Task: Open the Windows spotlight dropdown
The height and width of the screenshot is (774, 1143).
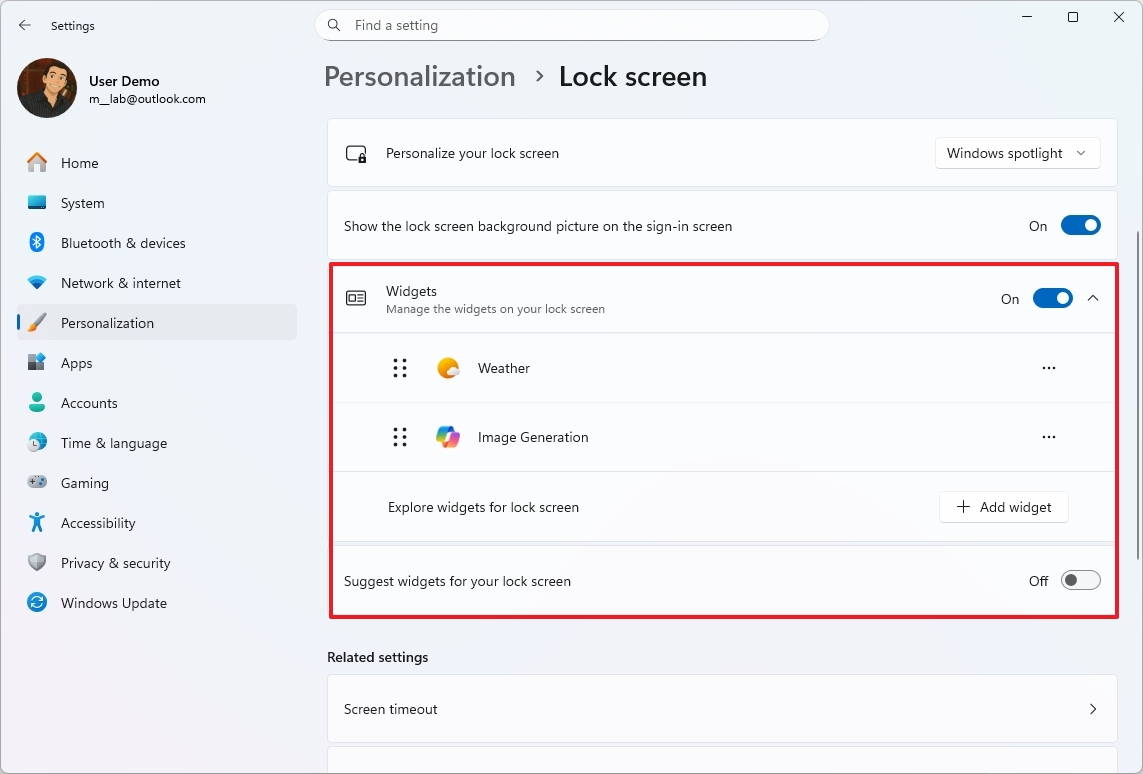Action: pos(1017,153)
